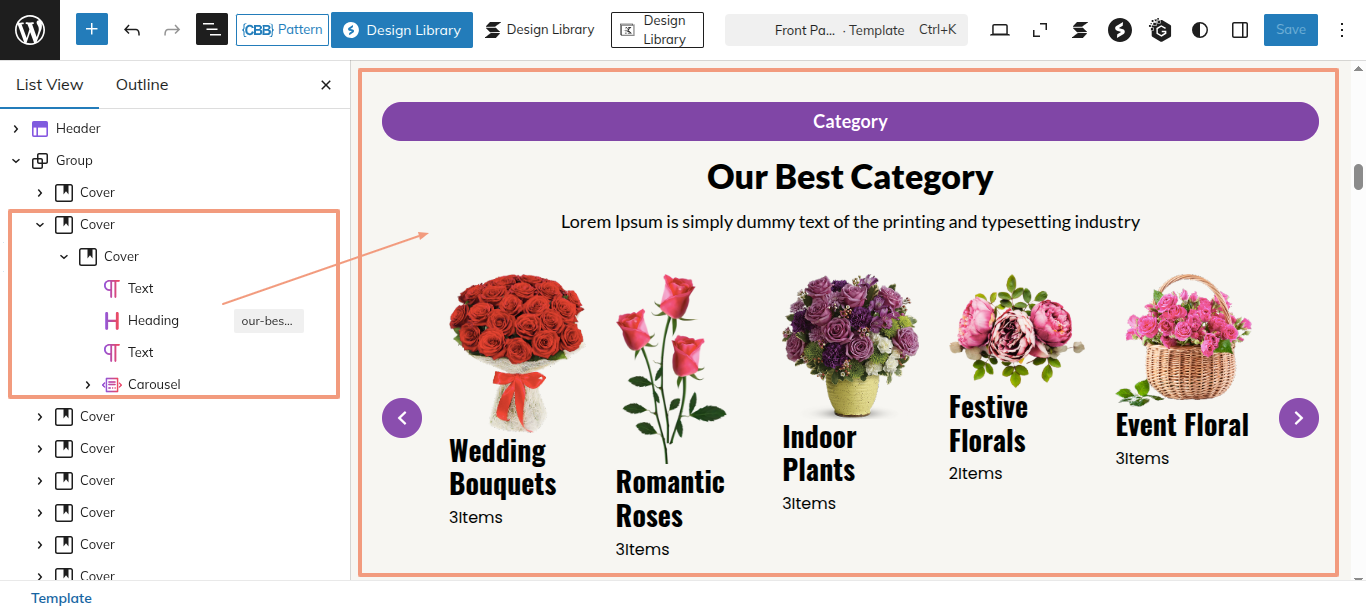1366x615 pixels.
Task: Click the fullscreen expand arrows icon
Action: 1040,30
